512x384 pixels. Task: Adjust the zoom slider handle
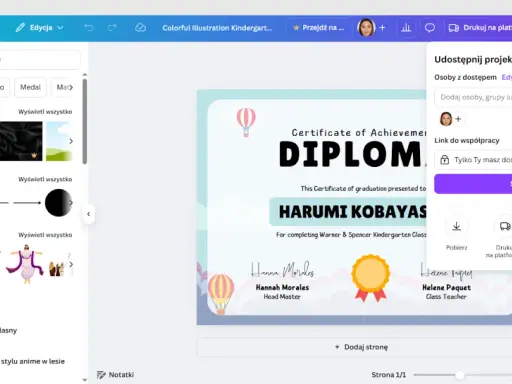click(460, 375)
